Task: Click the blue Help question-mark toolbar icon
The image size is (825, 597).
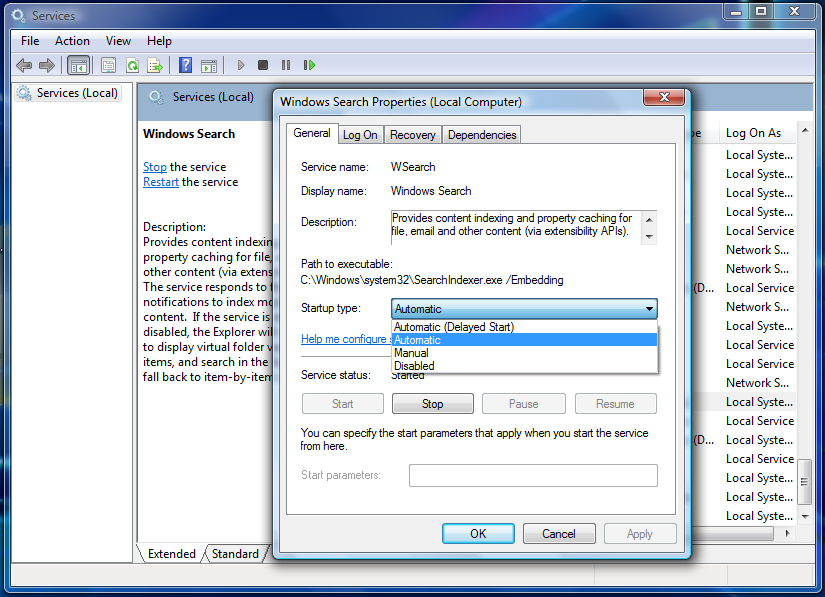Action: coord(185,65)
